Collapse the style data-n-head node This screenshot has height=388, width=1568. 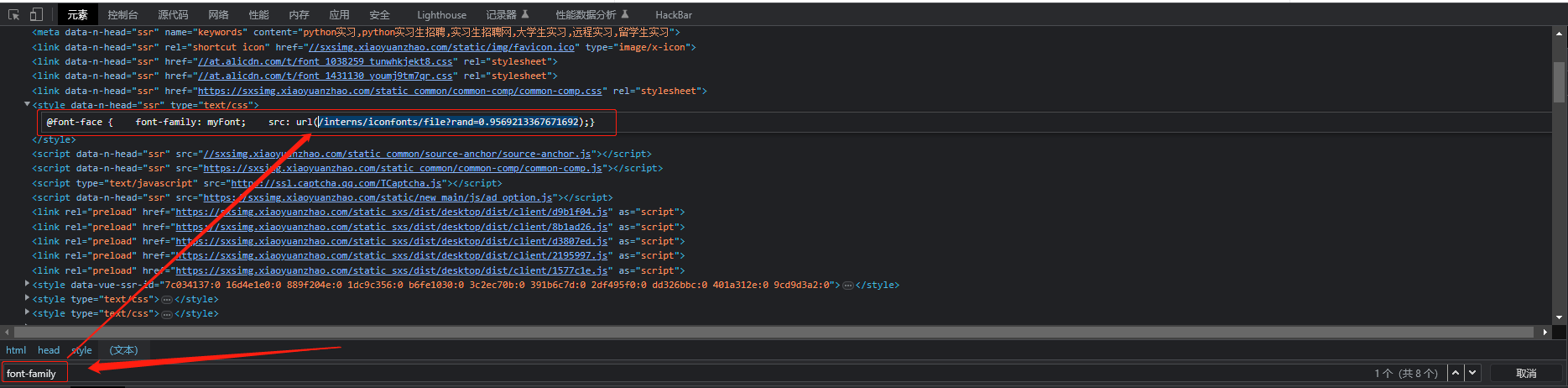point(28,105)
